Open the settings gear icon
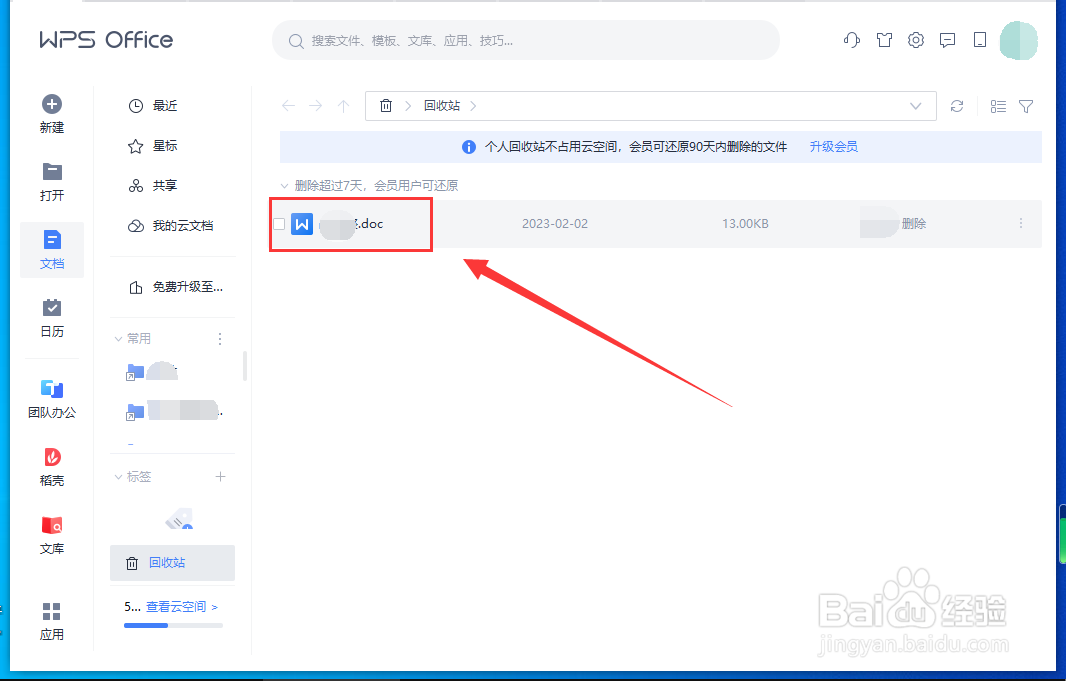This screenshot has height=681, width=1066. point(915,40)
